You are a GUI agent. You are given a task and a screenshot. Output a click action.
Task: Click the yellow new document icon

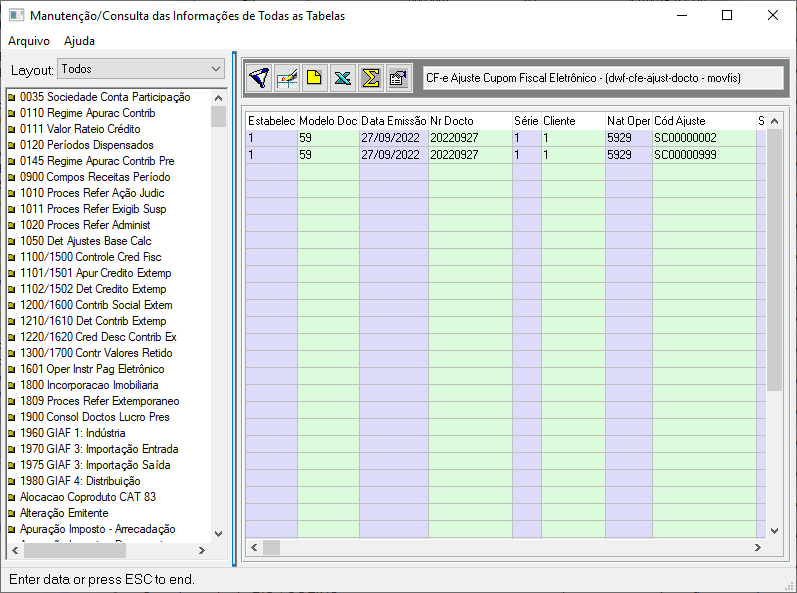(x=315, y=78)
